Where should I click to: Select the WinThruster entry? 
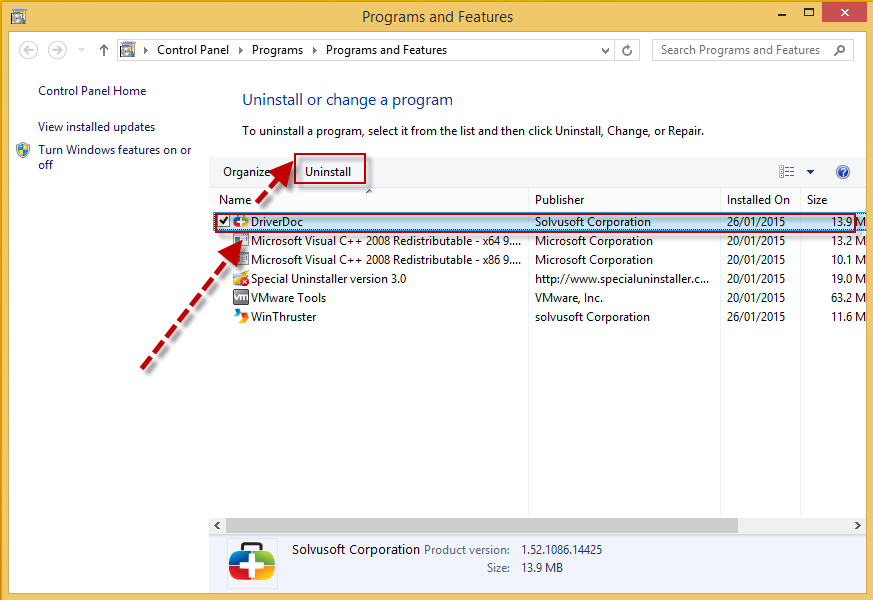point(283,316)
